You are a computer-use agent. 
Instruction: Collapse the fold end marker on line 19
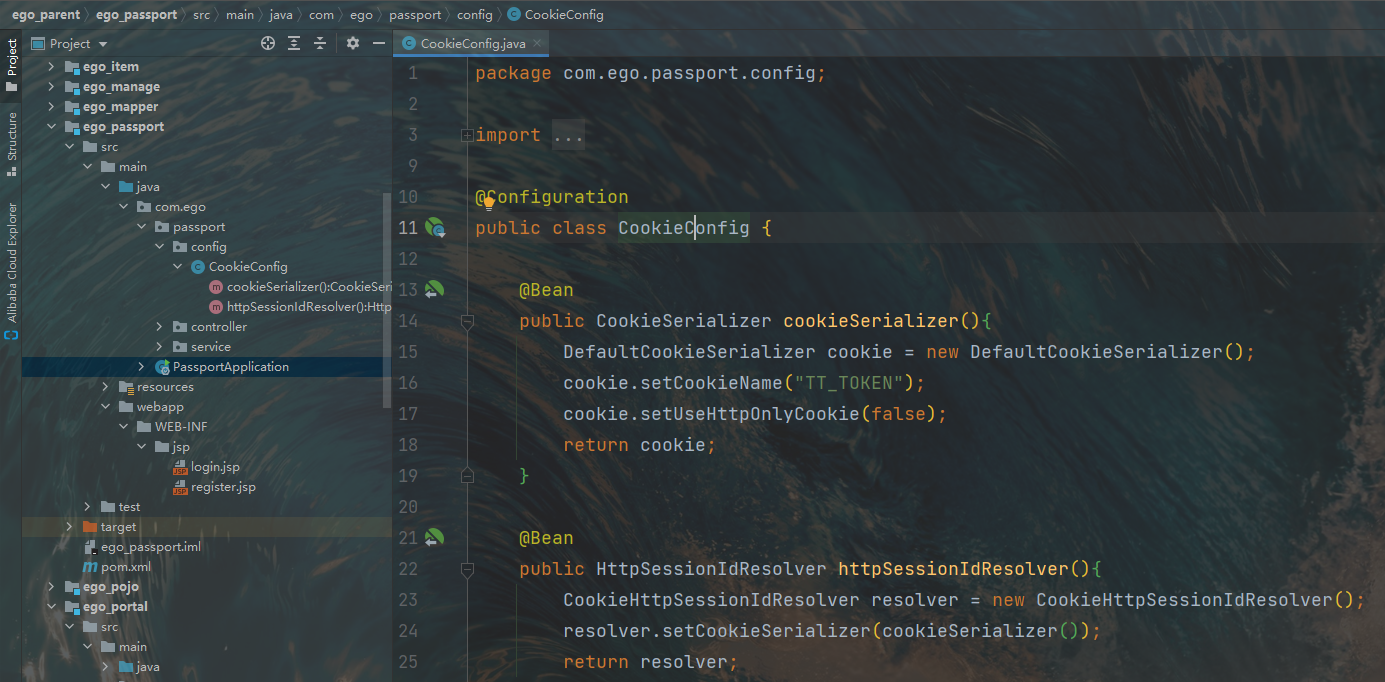click(x=467, y=476)
